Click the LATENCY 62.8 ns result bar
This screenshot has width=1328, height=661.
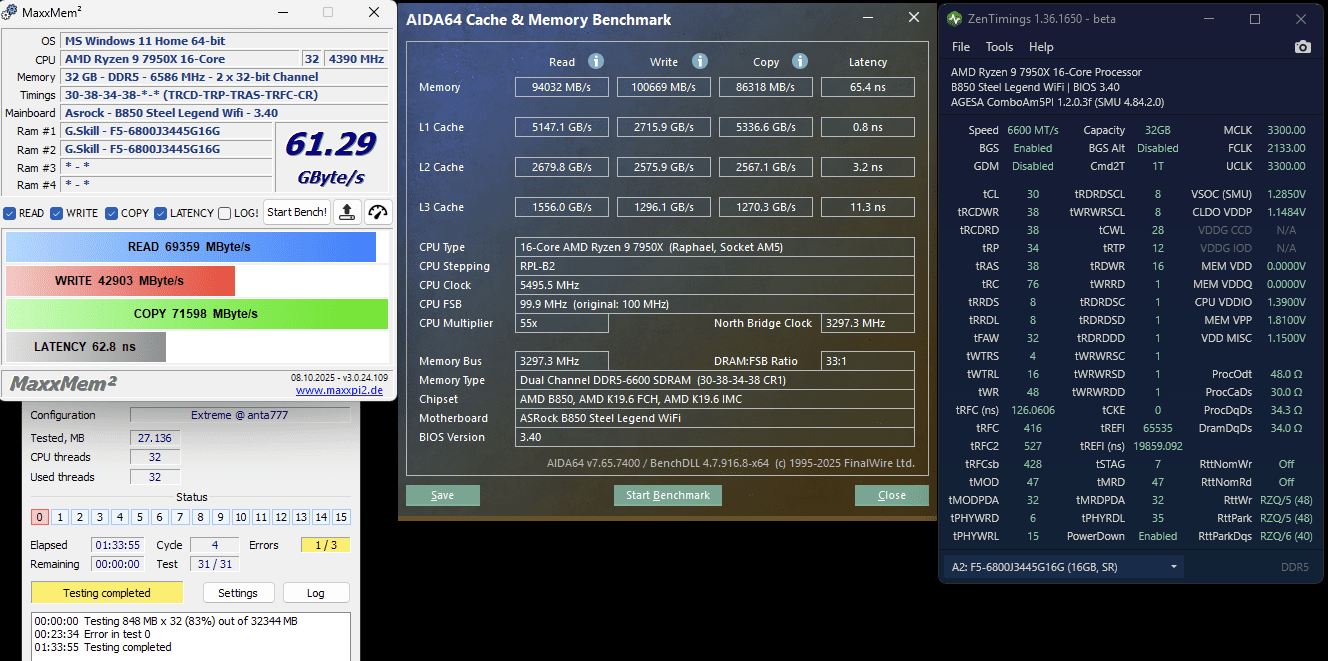(x=85, y=347)
